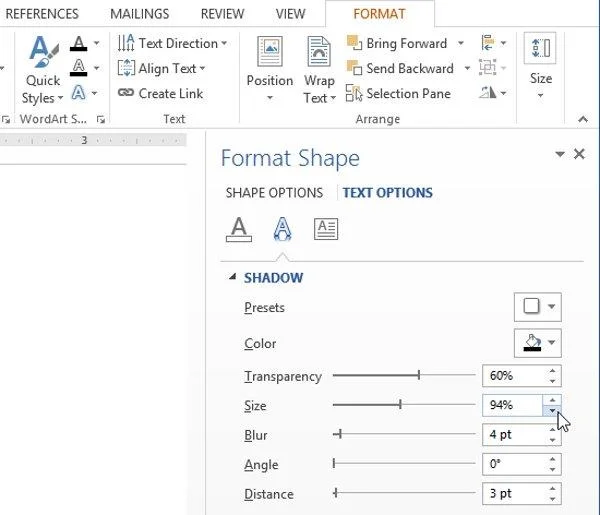The image size is (600, 515).
Task: Open Text Outline dropdown arrow
Action: point(96,68)
